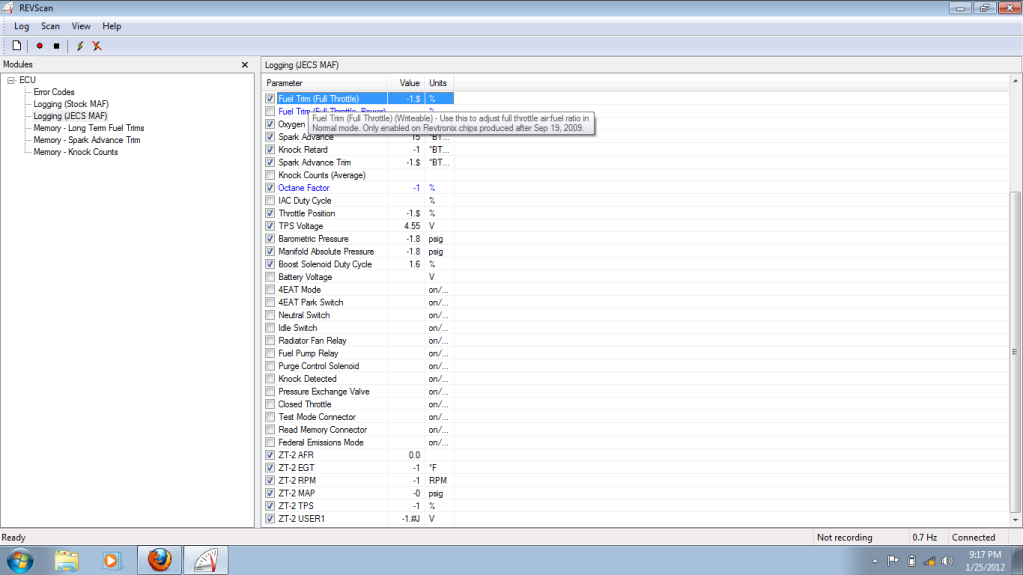Click the parameter list scrollbar thumb
1023x575 pixels.
coord(1015,352)
